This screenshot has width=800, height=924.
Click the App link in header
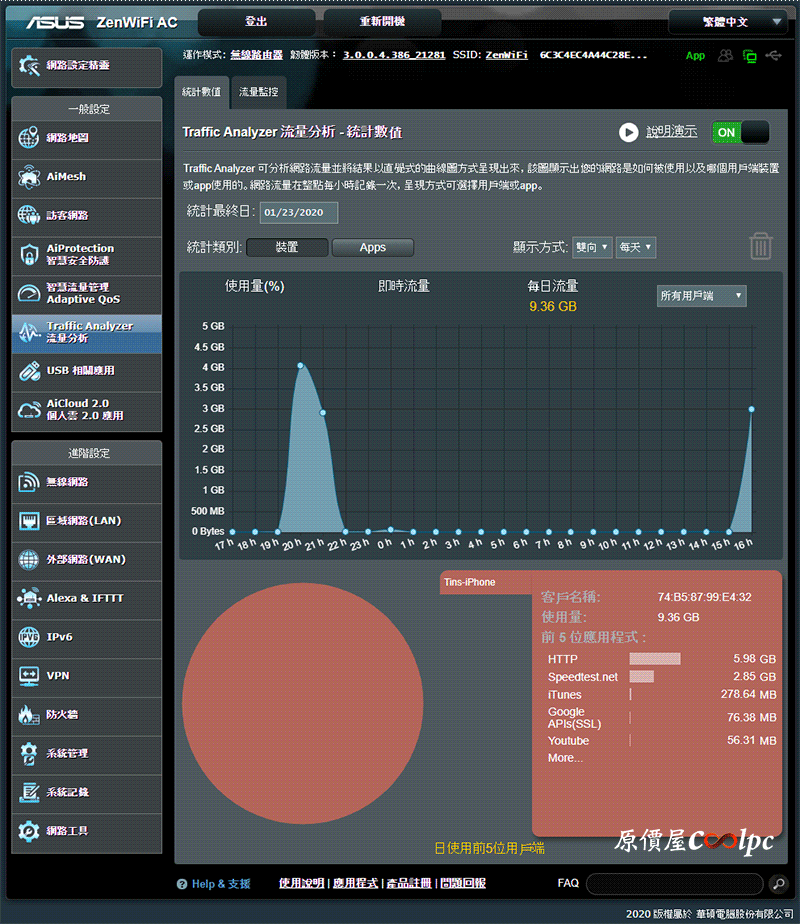pyautogui.click(x=695, y=55)
